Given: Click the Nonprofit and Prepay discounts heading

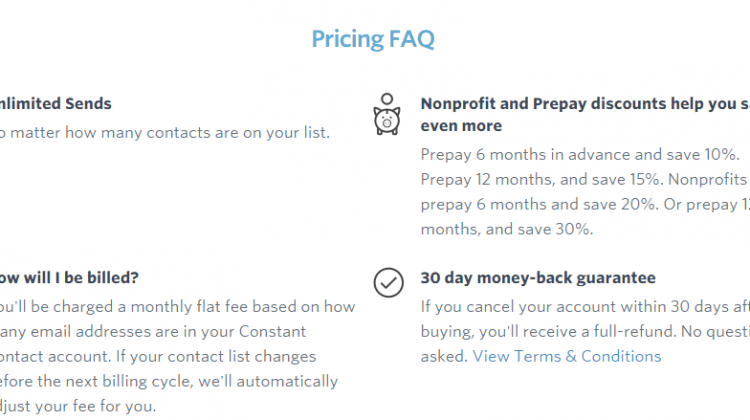Looking at the screenshot, I should 585,103.
